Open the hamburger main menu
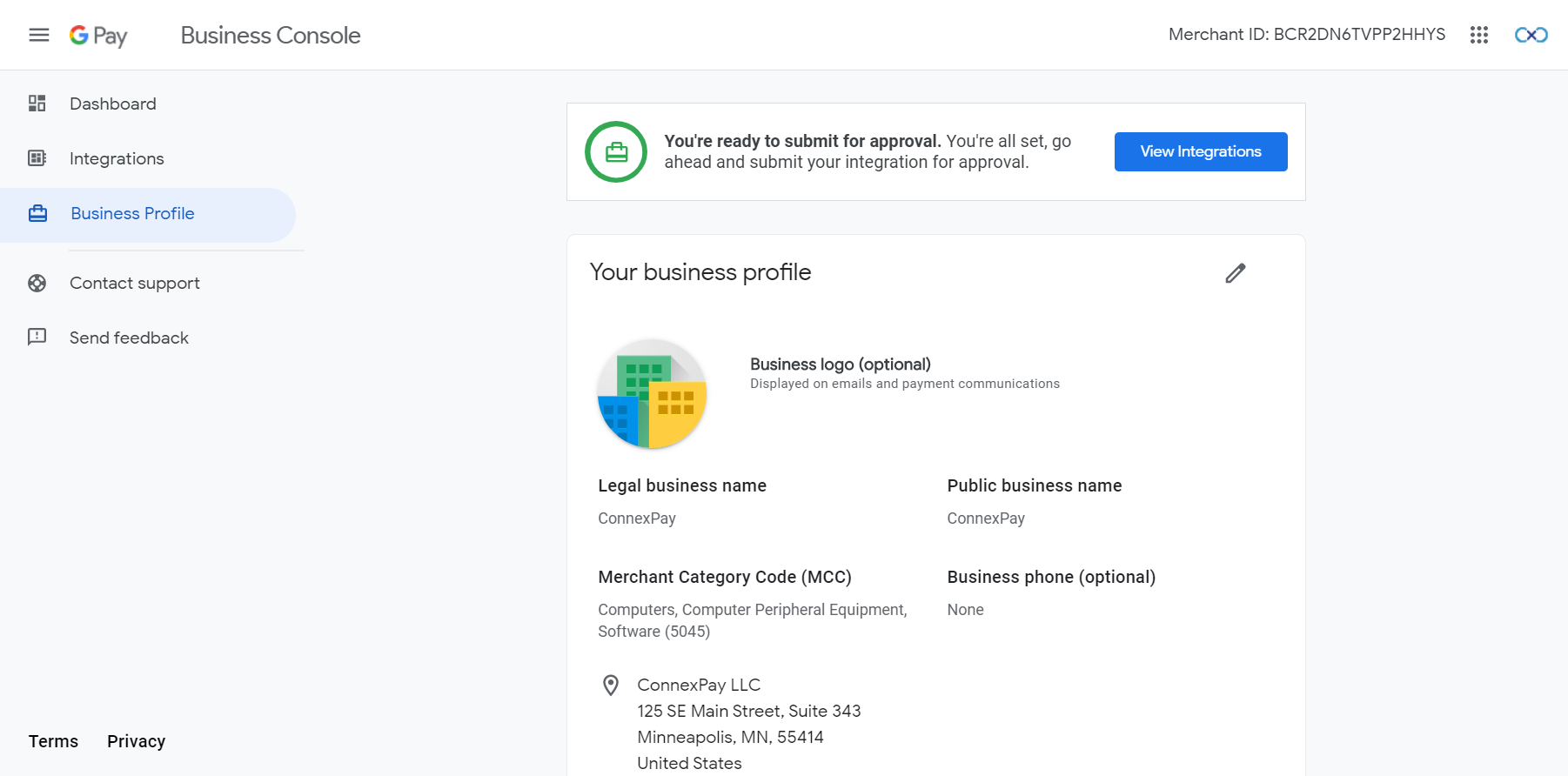Screen dimensions: 1568x776 39,35
